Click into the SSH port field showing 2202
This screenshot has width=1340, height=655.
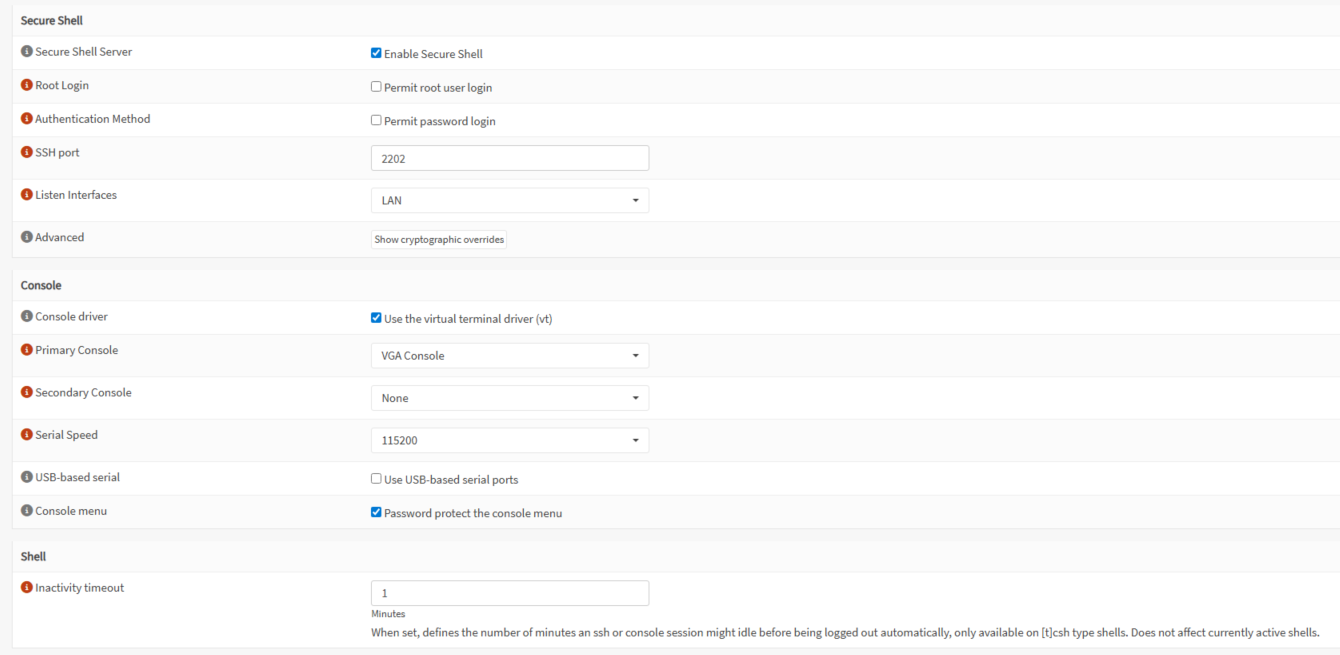[x=510, y=158]
